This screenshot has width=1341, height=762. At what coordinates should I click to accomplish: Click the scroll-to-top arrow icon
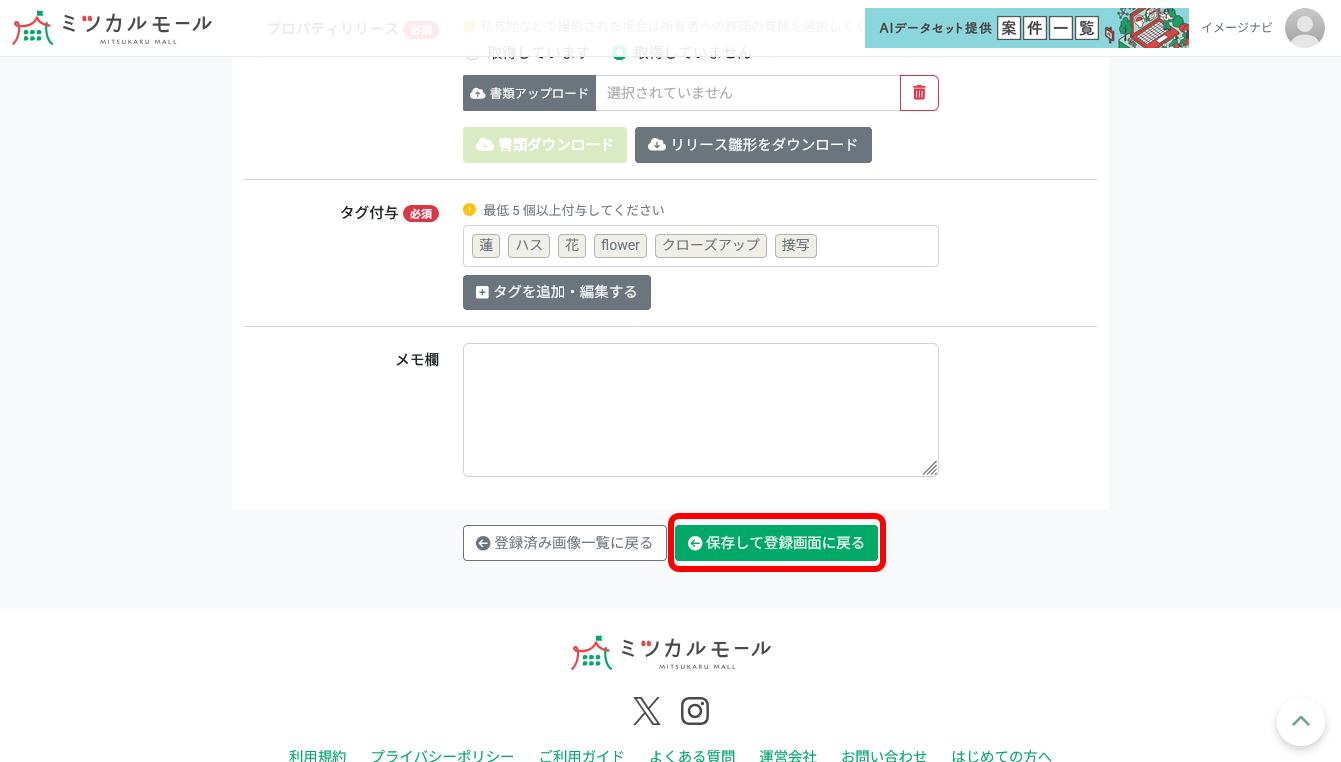1300,722
